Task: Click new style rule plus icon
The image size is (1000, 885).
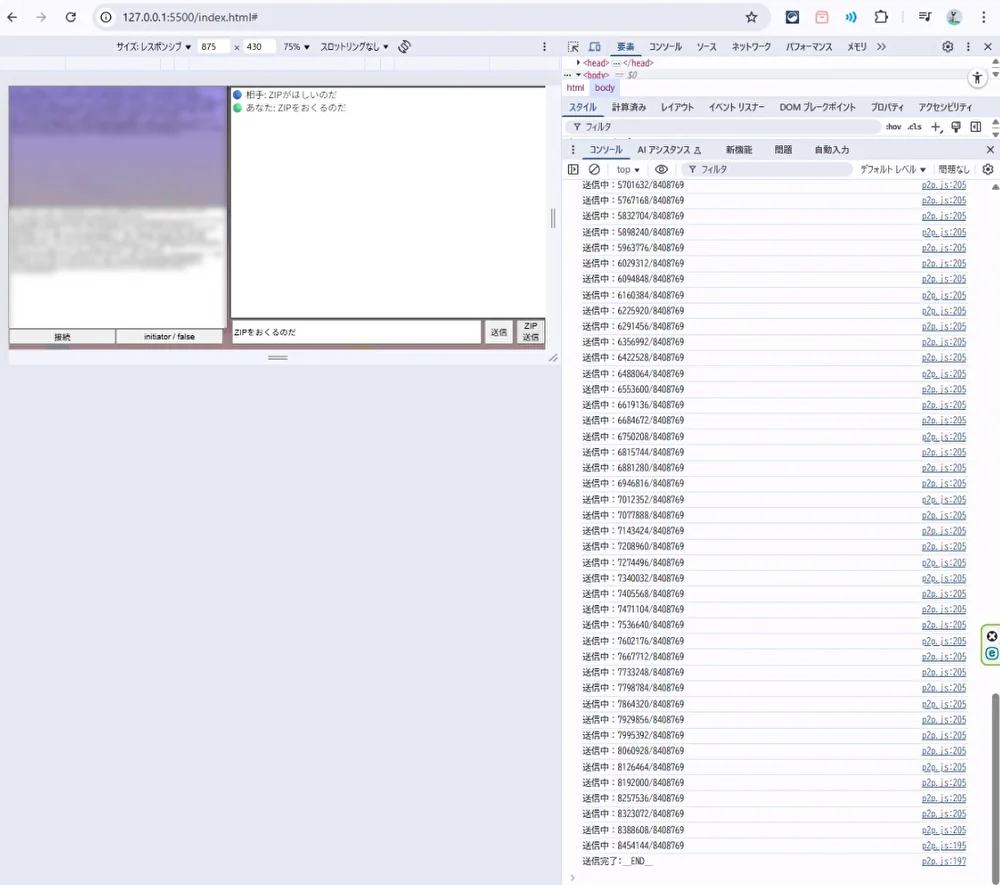Action: coord(936,127)
